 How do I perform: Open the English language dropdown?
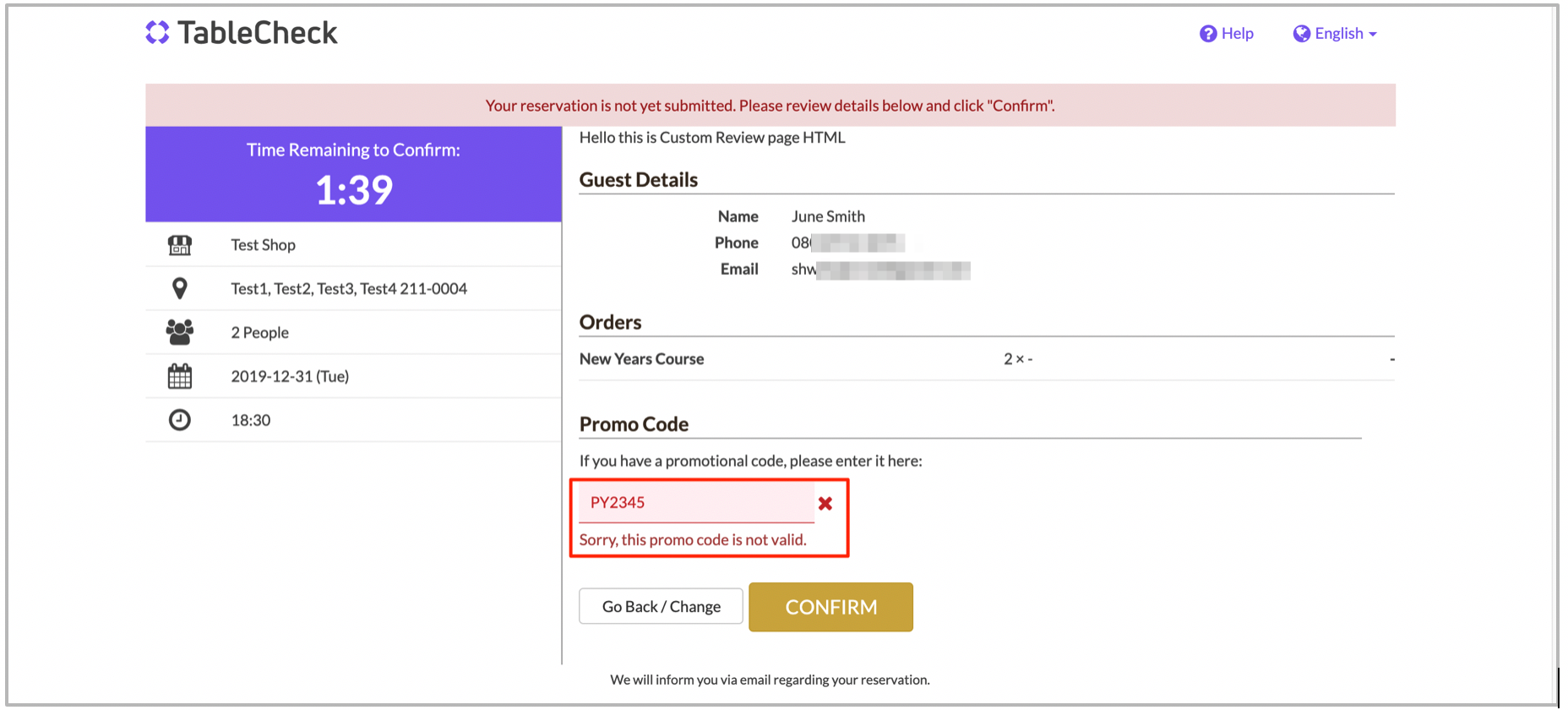(1335, 34)
